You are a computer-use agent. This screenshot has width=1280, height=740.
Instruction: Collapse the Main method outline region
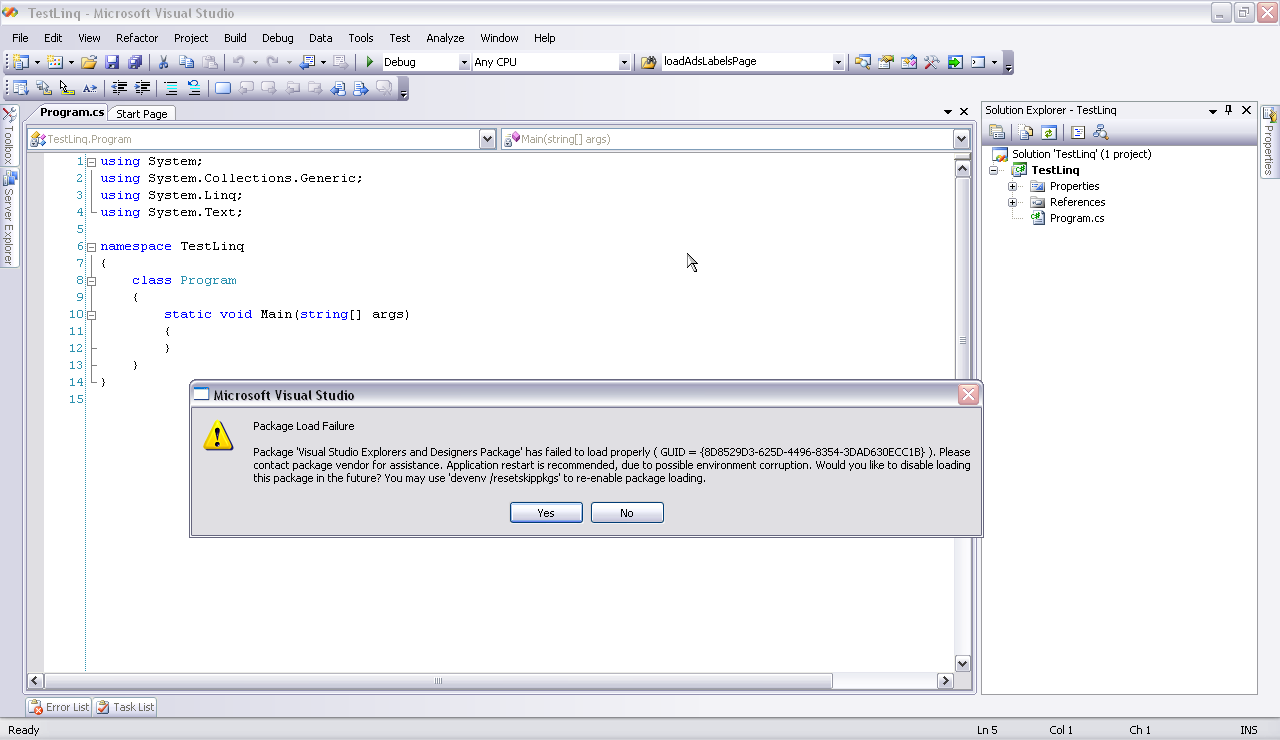click(x=91, y=315)
